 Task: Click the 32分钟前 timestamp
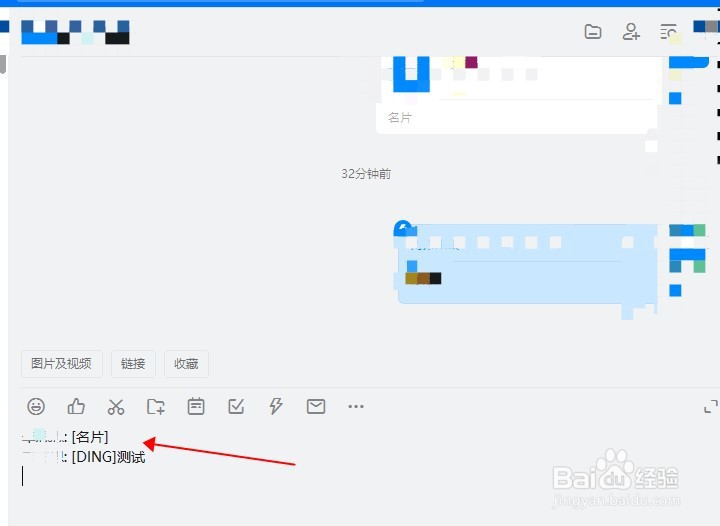tap(366, 174)
